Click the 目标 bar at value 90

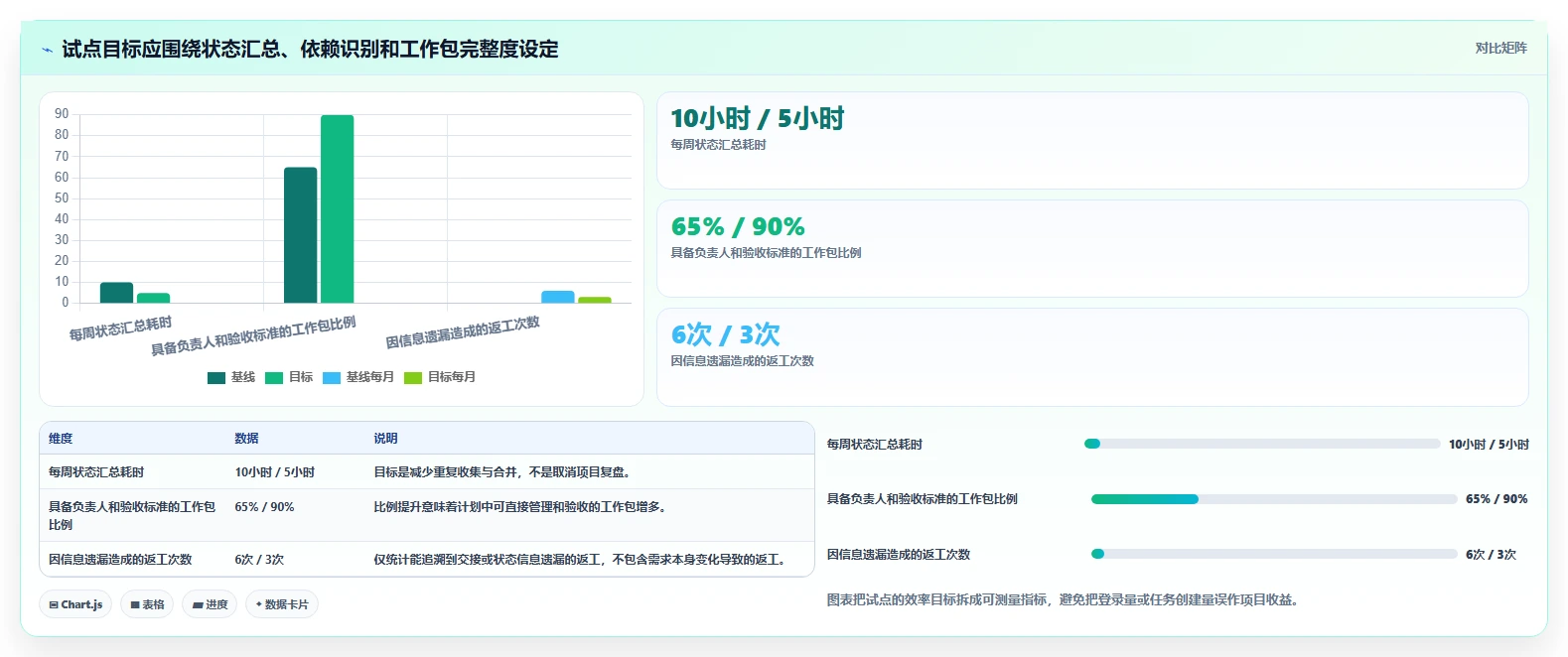pos(337,209)
